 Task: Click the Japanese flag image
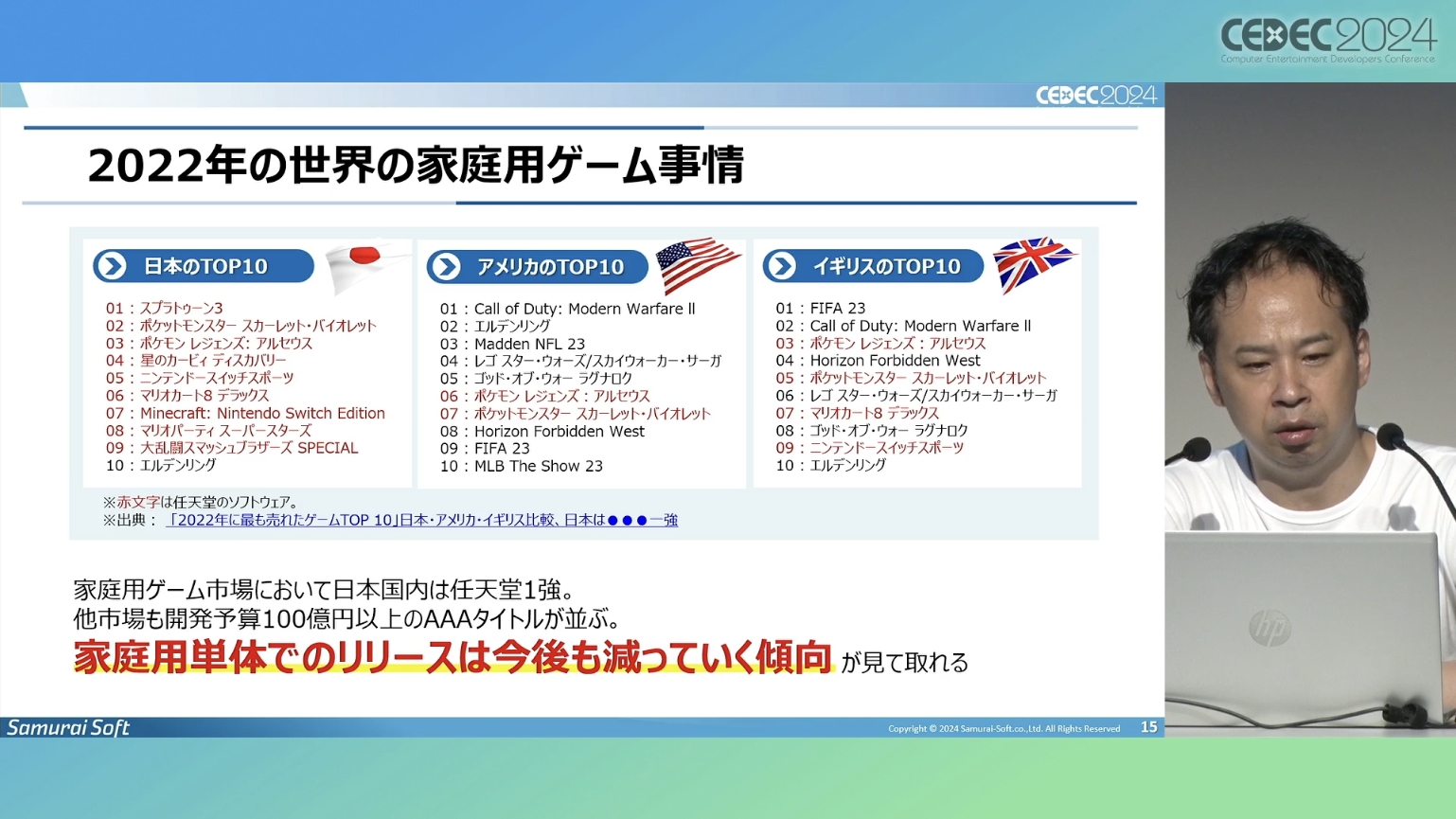[x=367, y=264]
